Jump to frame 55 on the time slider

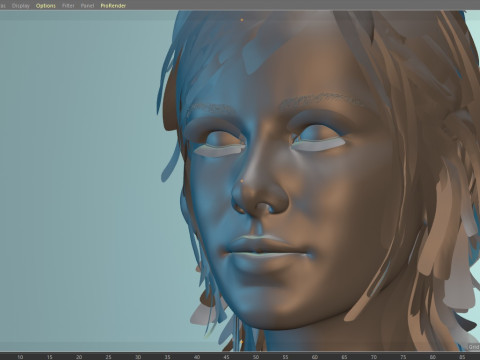click(285, 357)
